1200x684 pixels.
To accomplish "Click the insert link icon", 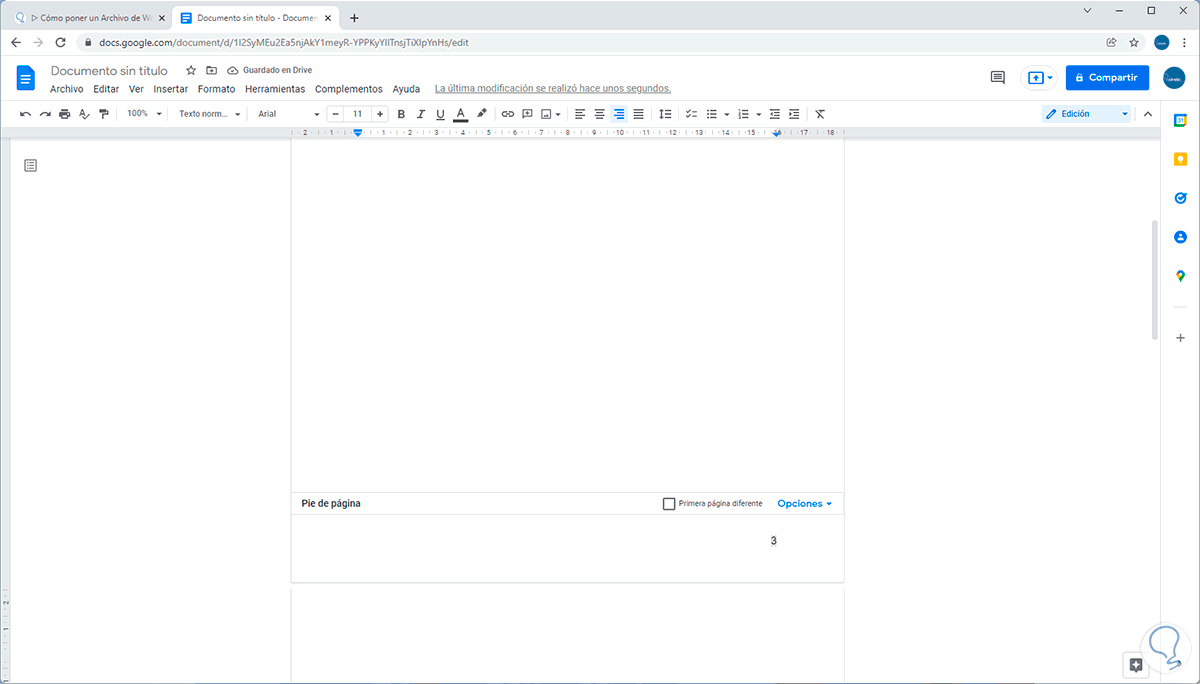I will click(x=508, y=114).
